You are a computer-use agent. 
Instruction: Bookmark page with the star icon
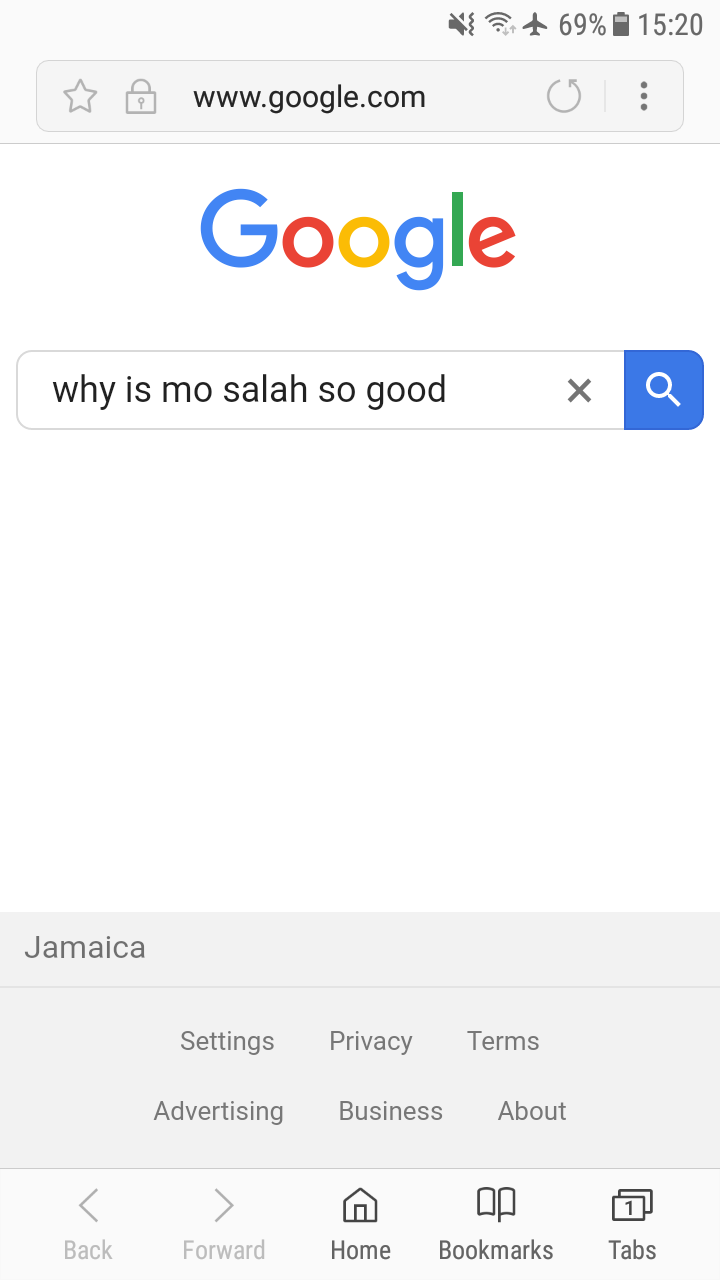pyautogui.click(x=80, y=97)
